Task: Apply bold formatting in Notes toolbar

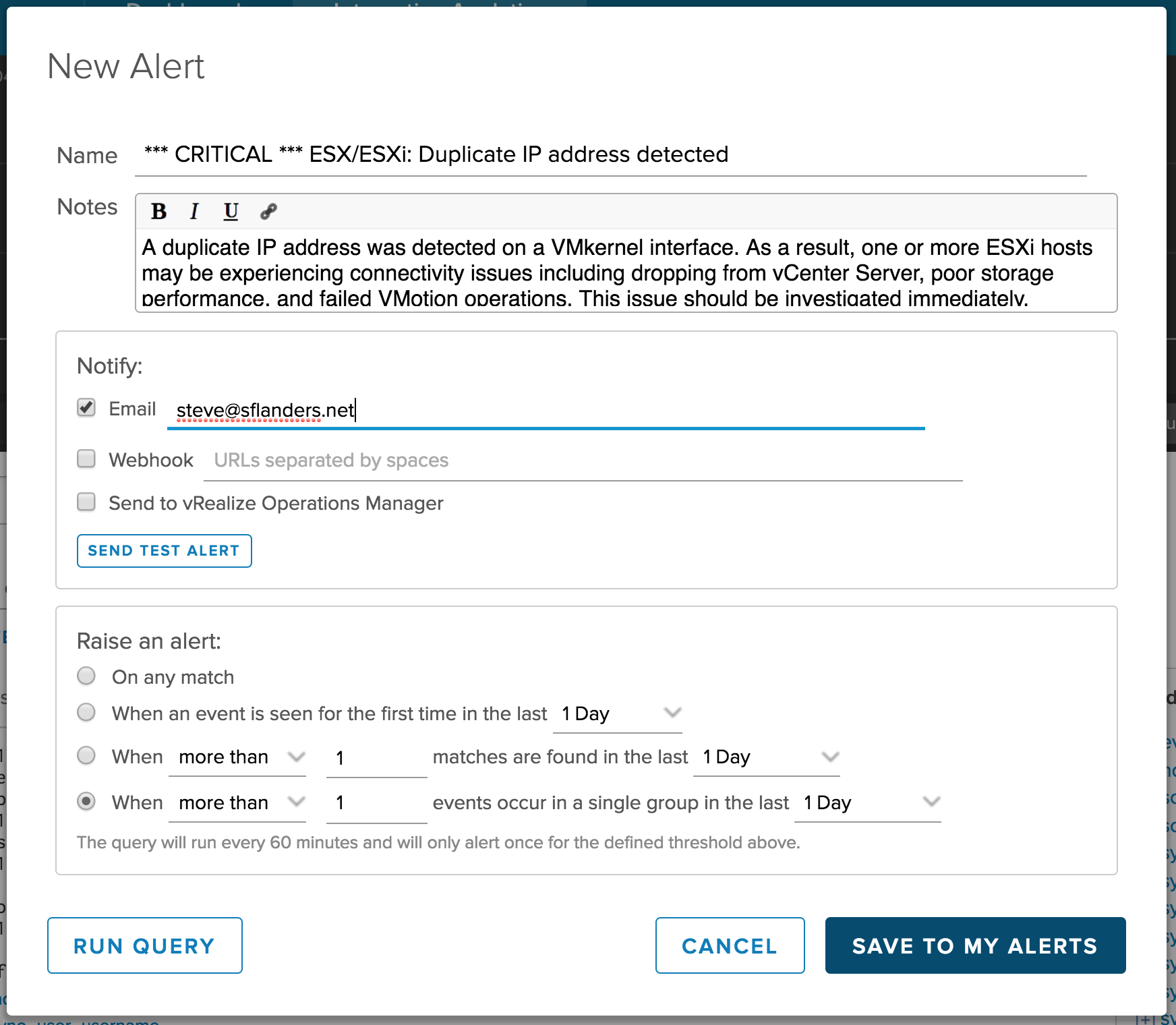Action: [x=158, y=212]
